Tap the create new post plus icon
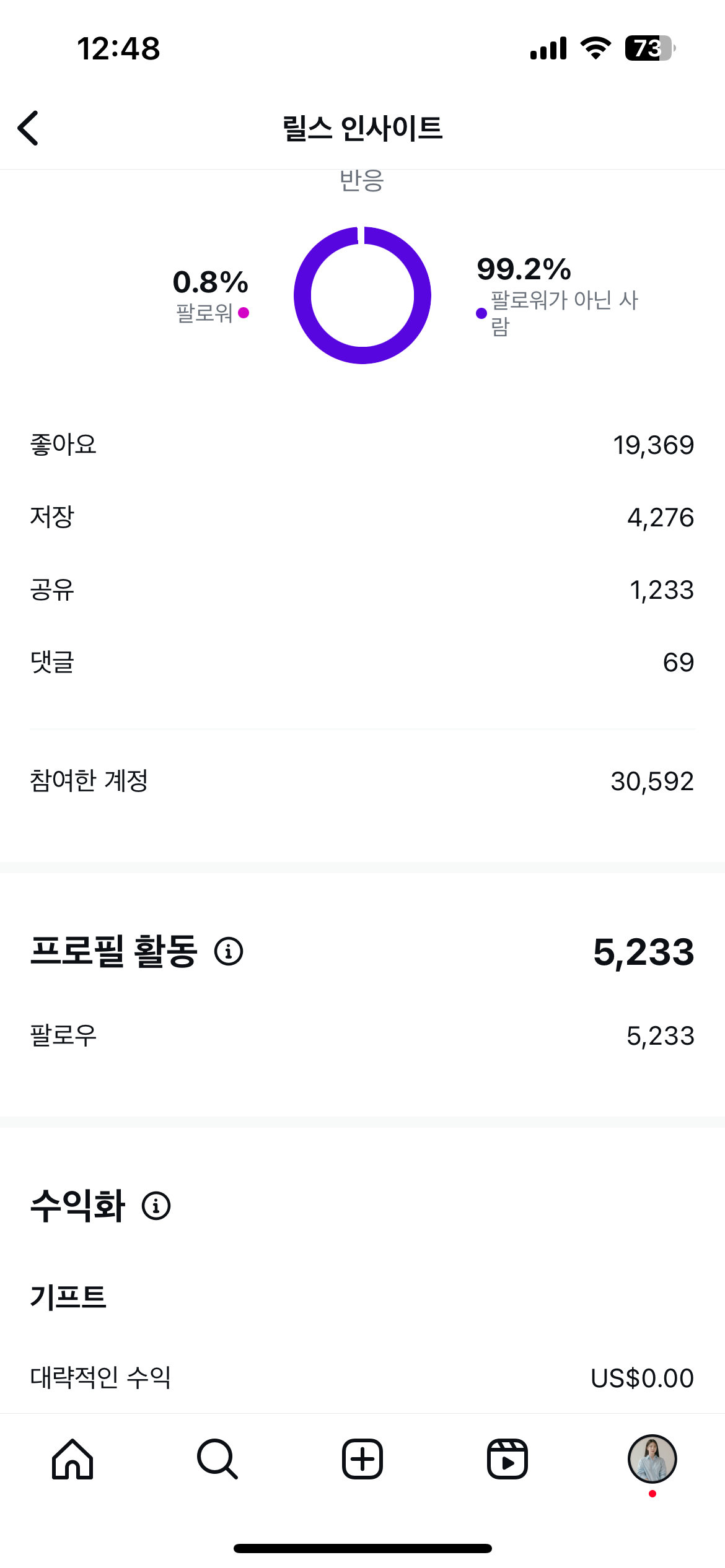725x1568 pixels. [362, 1459]
